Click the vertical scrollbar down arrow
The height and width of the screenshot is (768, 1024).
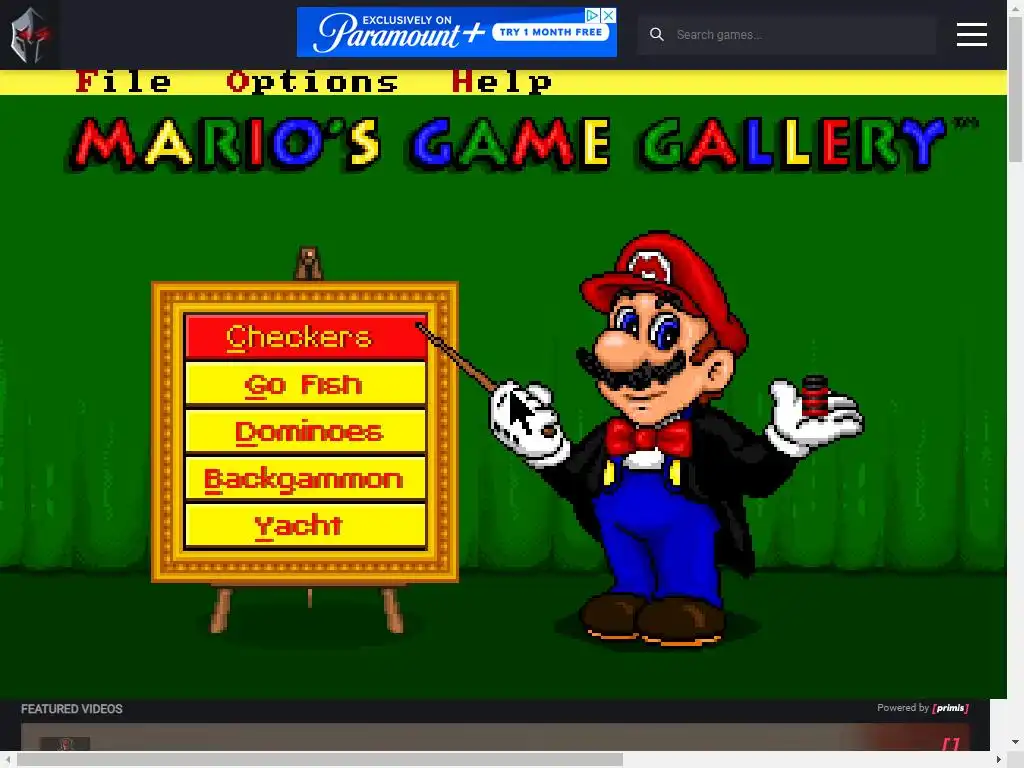pyautogui.click(x=1016, y=742)
